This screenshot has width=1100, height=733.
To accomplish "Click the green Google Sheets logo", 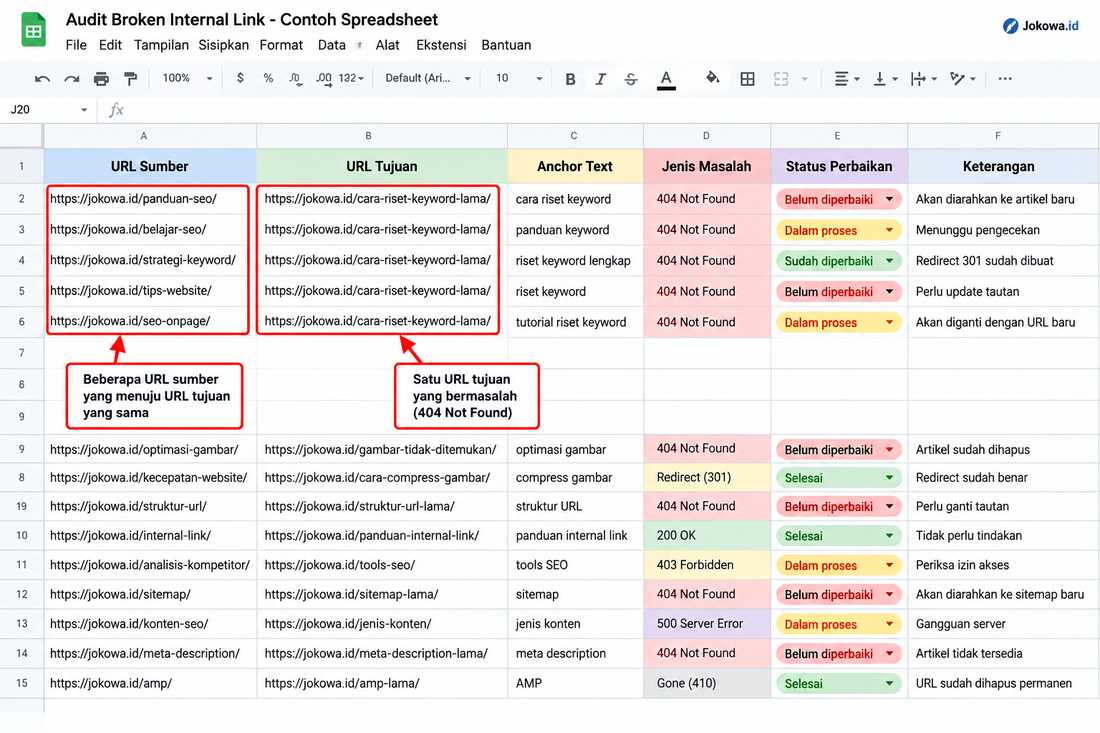I will [33, 30].
